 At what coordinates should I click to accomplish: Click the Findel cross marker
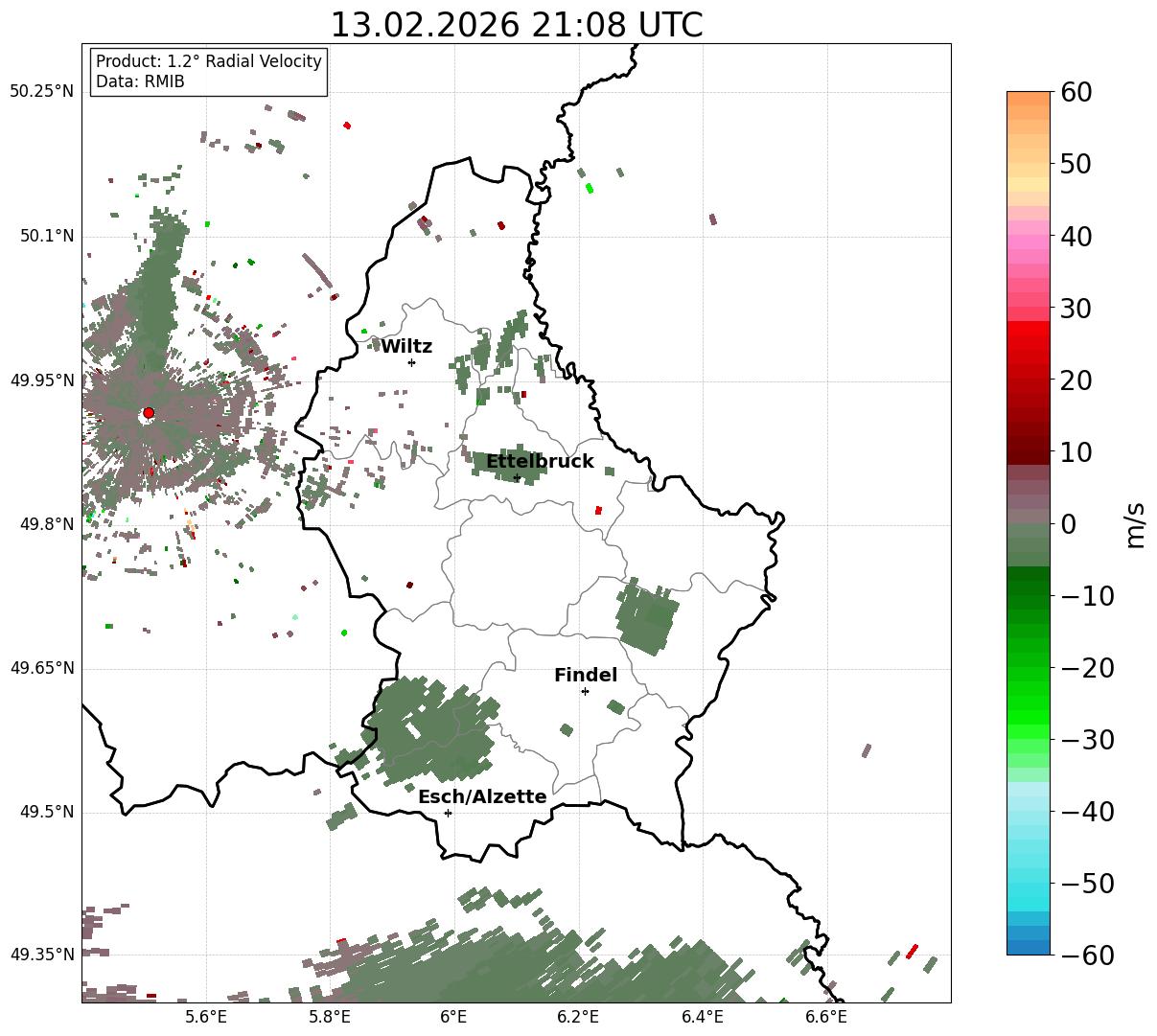point(585,691)
